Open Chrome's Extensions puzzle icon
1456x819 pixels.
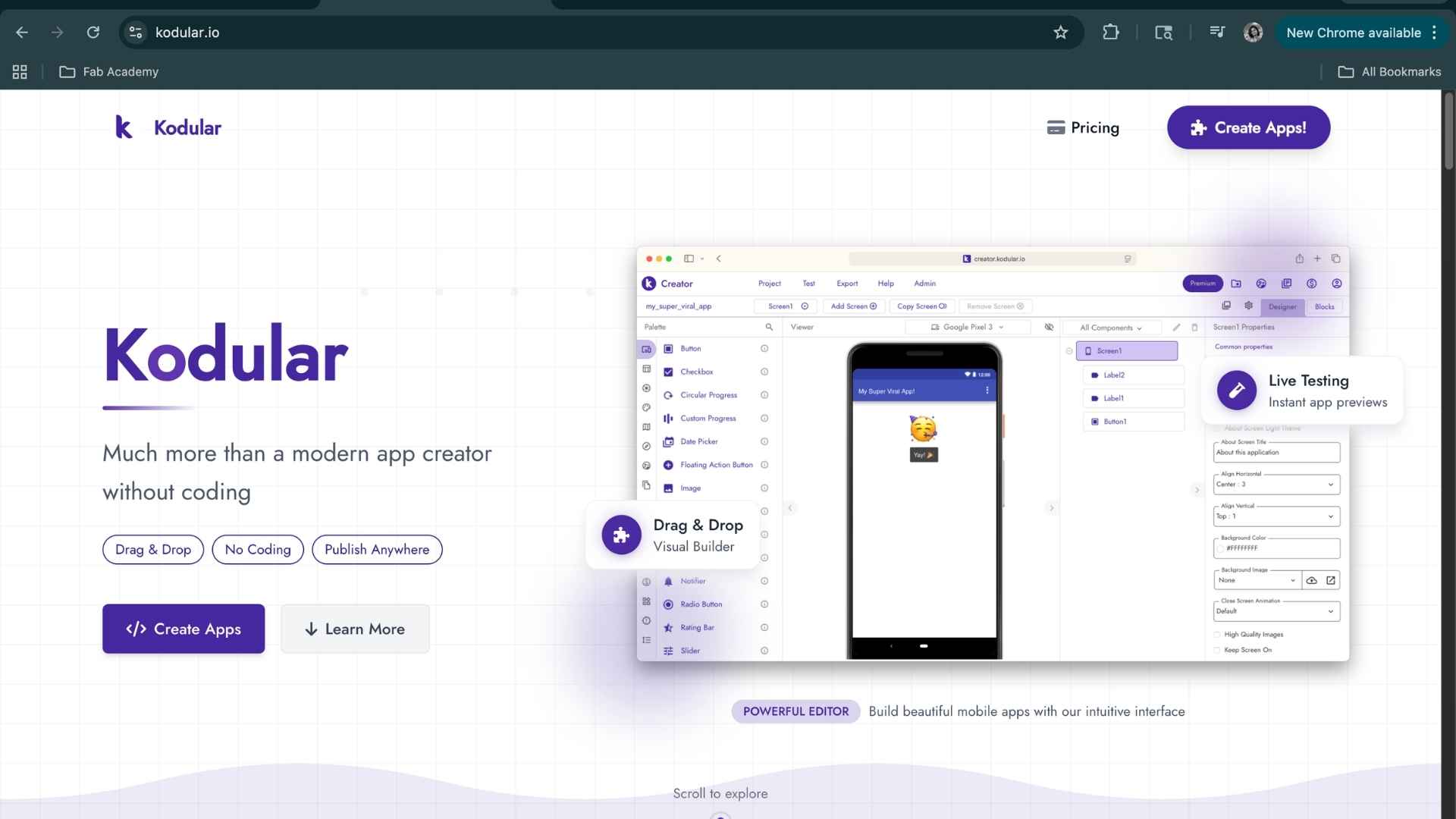(1110, 33)
